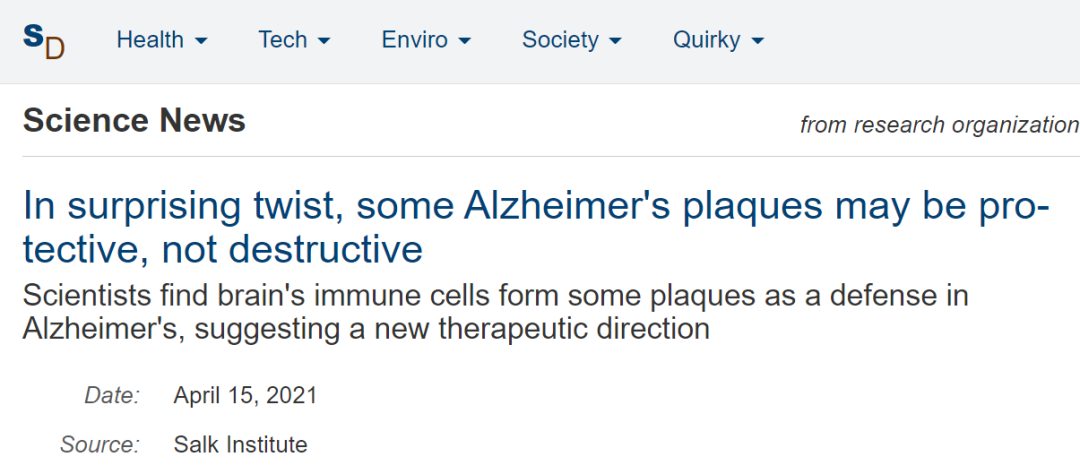Click the Salk Institute source name
Viewport: 1080px width, 474px height.
(x=240, y=445)
